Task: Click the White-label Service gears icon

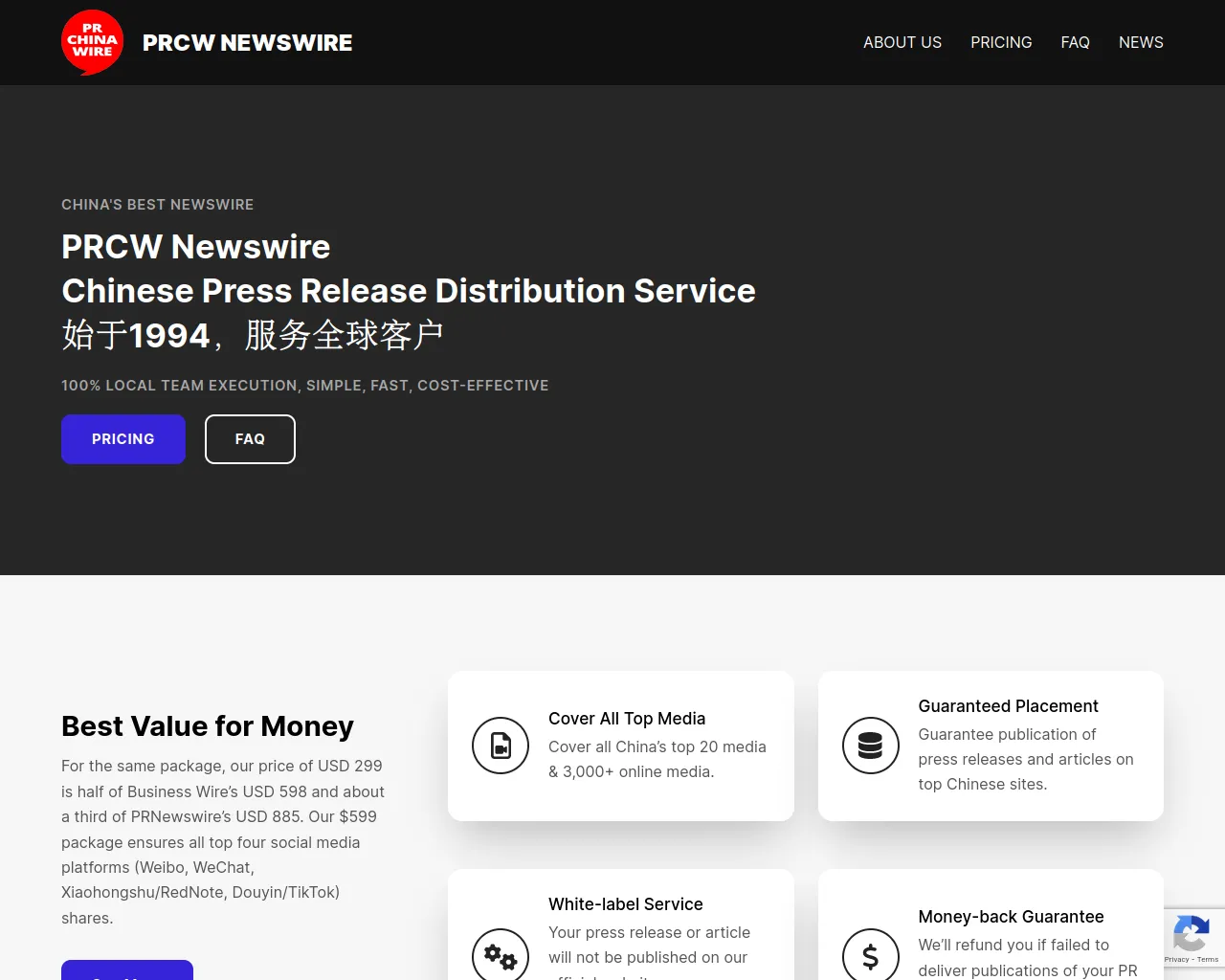Action: click(501, 954)
